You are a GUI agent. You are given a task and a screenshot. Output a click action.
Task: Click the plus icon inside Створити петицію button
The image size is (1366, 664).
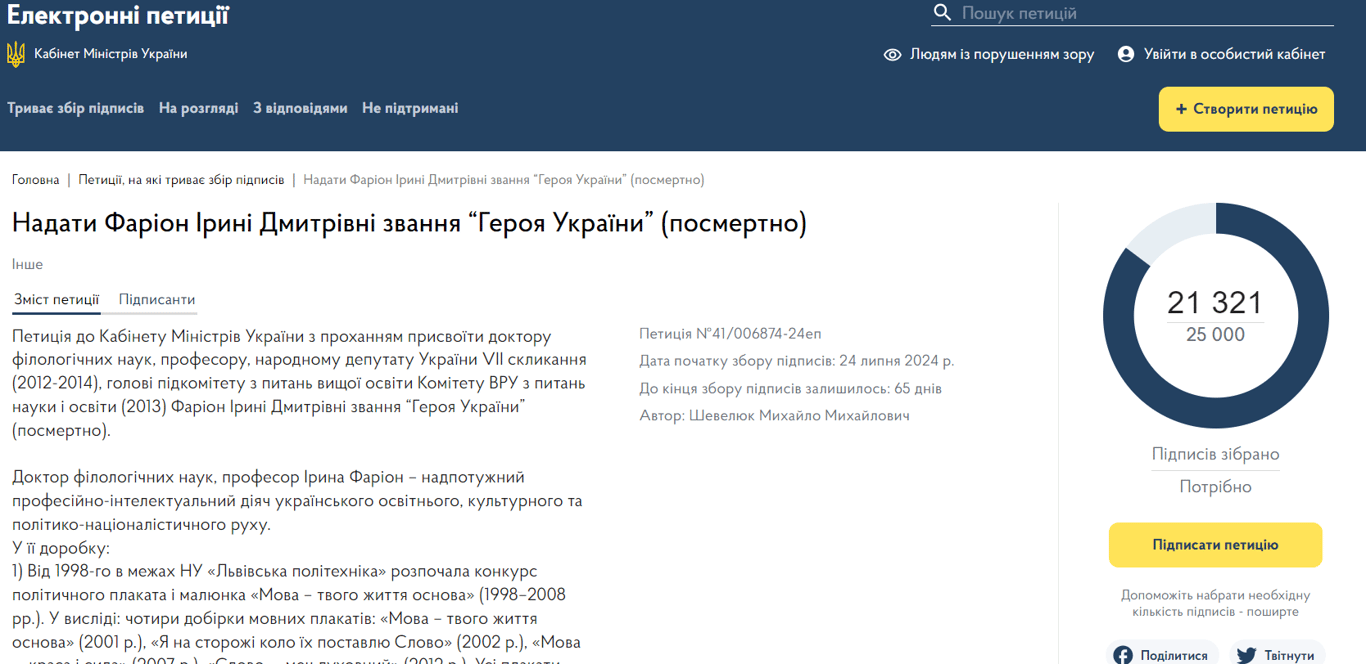1183,109
